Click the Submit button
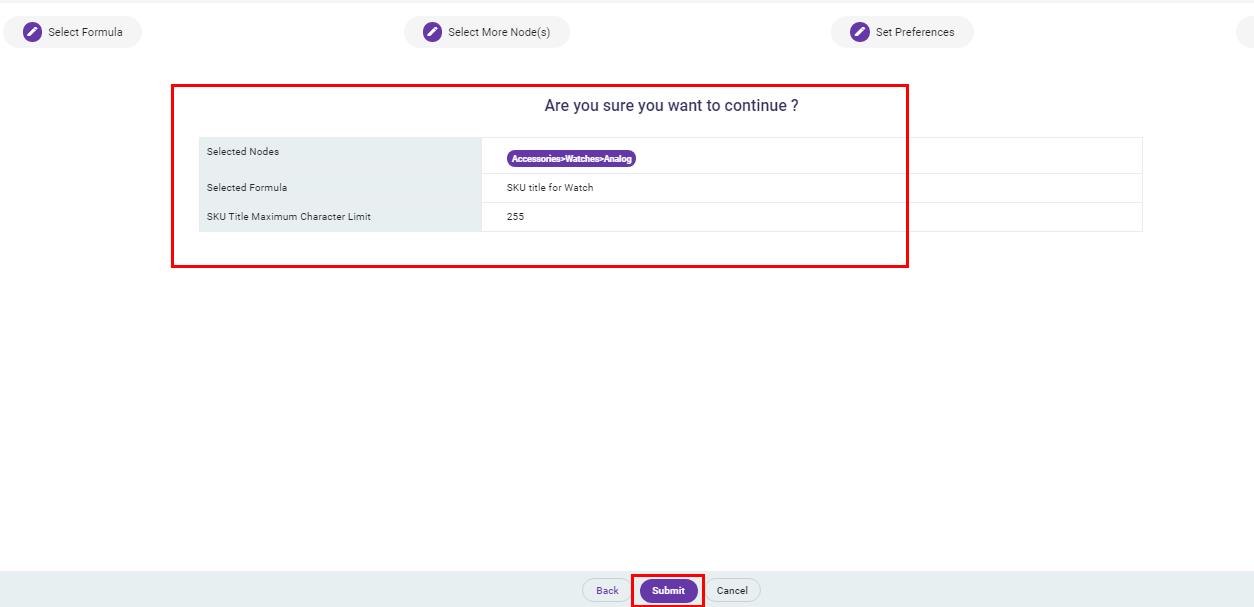Screen dimensions: 1254x607 click(668, 590)
